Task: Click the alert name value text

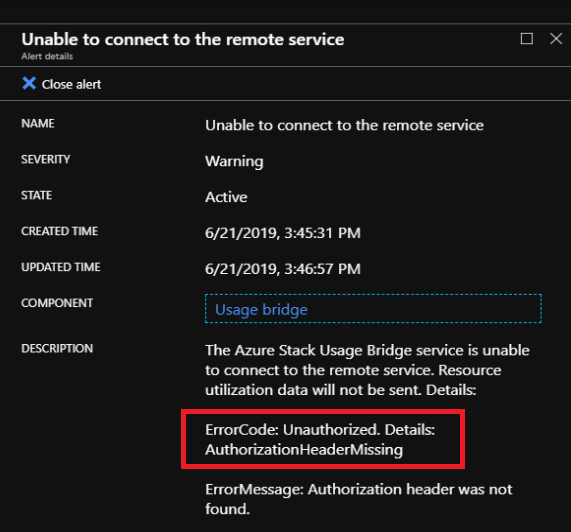Action: point(344,125)
